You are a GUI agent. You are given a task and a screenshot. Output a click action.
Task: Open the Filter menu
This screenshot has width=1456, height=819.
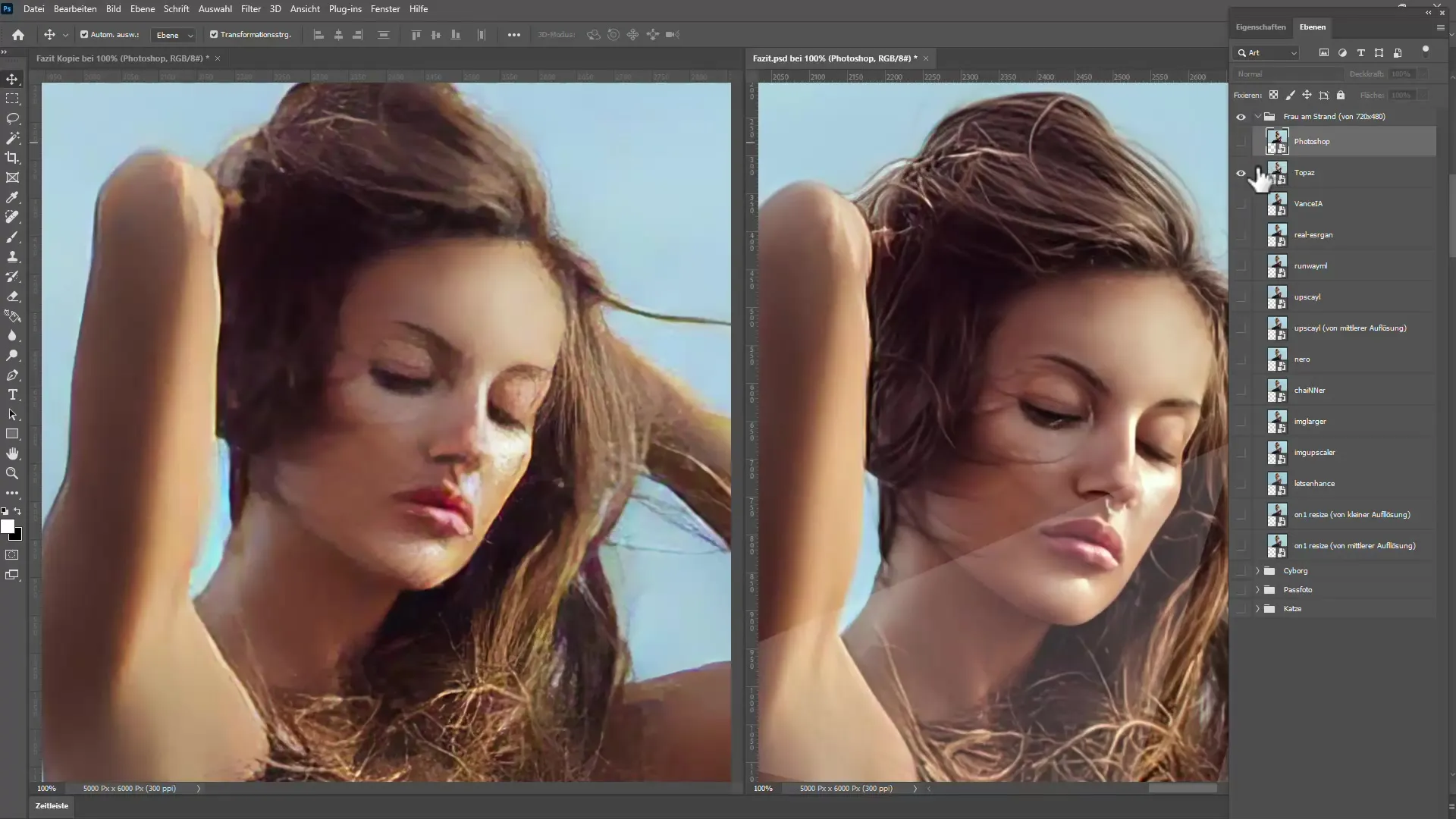coord(250,9)
